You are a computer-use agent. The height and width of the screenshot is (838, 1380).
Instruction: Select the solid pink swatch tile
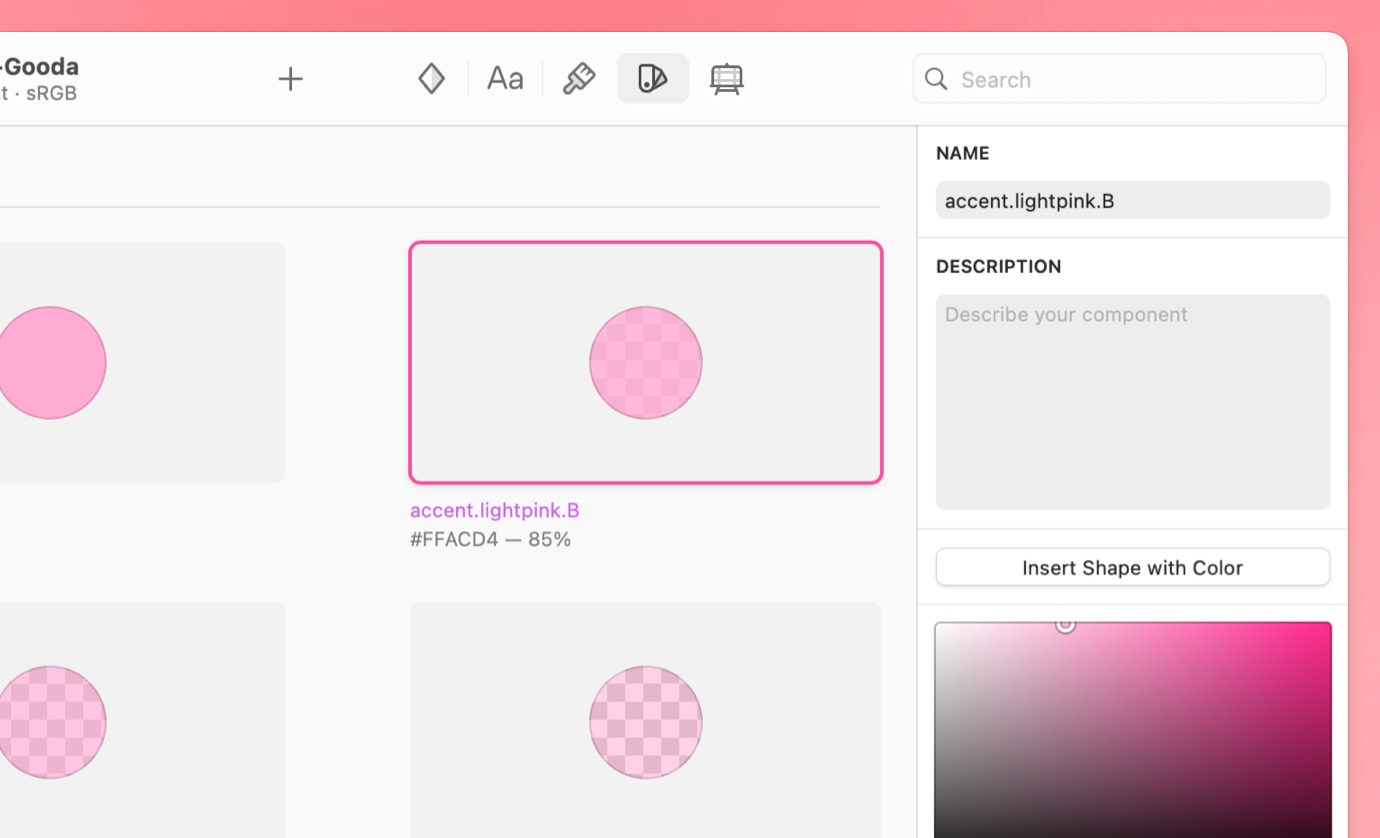pyautogui.click(x=140, y=362)
